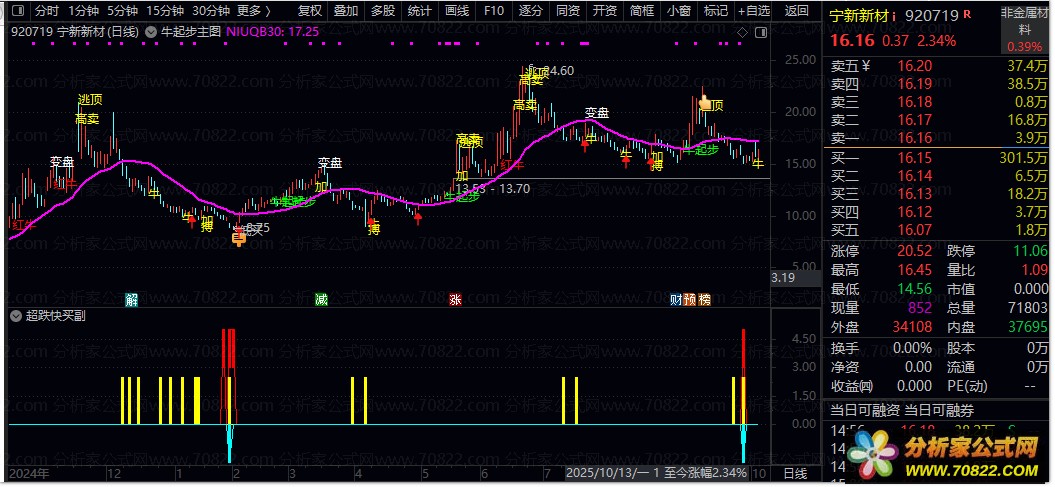Open the 更多 period options
This screenshot has height=487, width=1055.
click(254, 11)
